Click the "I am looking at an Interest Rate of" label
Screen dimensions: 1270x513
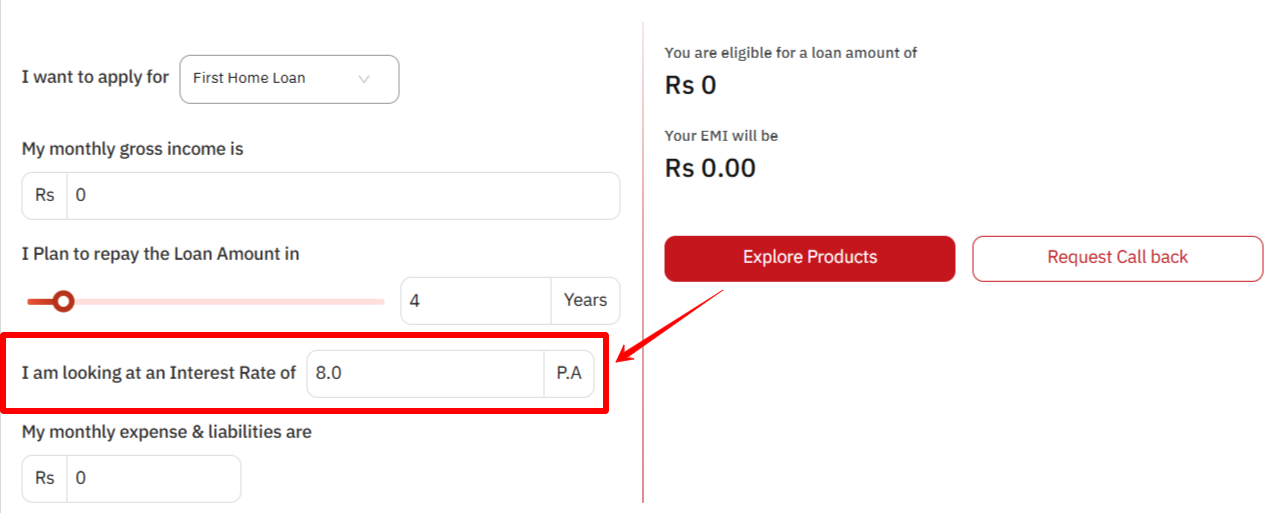pyautogui.click(x=159, y=373)
